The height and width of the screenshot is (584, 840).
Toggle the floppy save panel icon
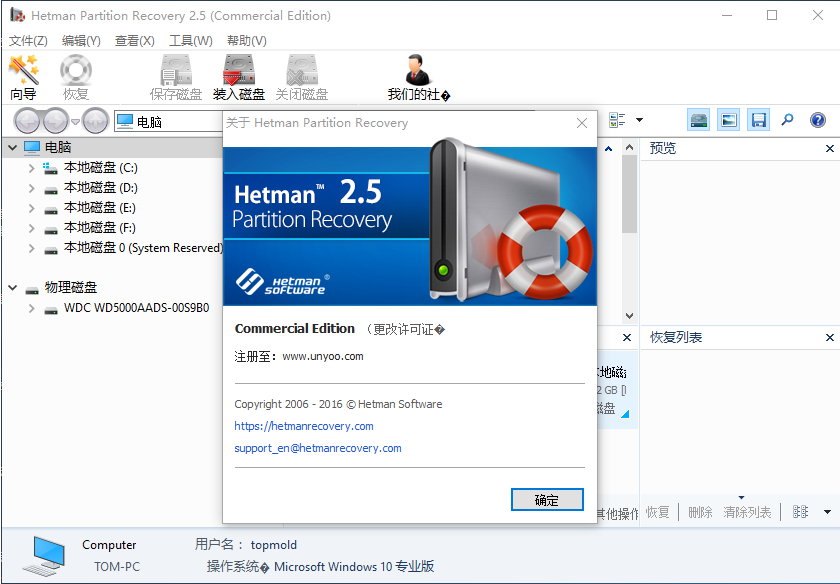[x=759, y=120]
